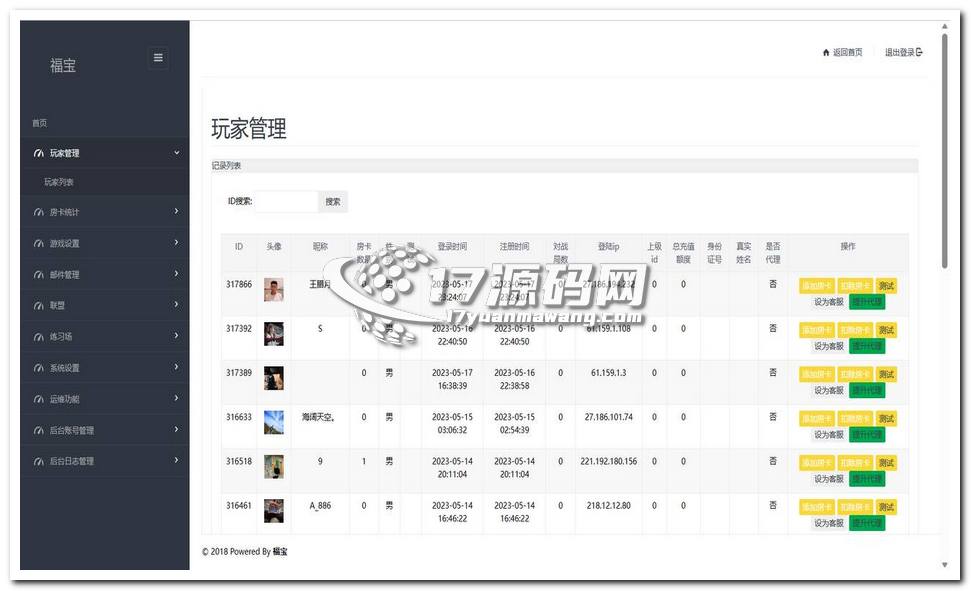971x591 pixels.
Task: Focus the ID搜索 input field
Action: point(286,202)
